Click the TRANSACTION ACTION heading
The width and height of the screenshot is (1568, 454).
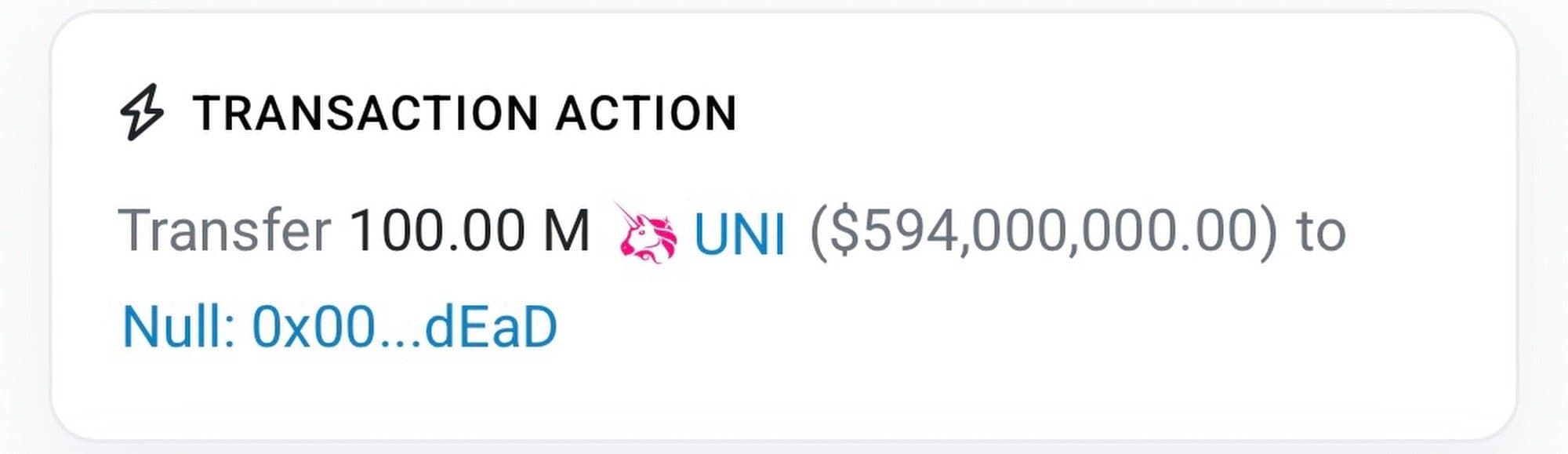pos(464,113)
